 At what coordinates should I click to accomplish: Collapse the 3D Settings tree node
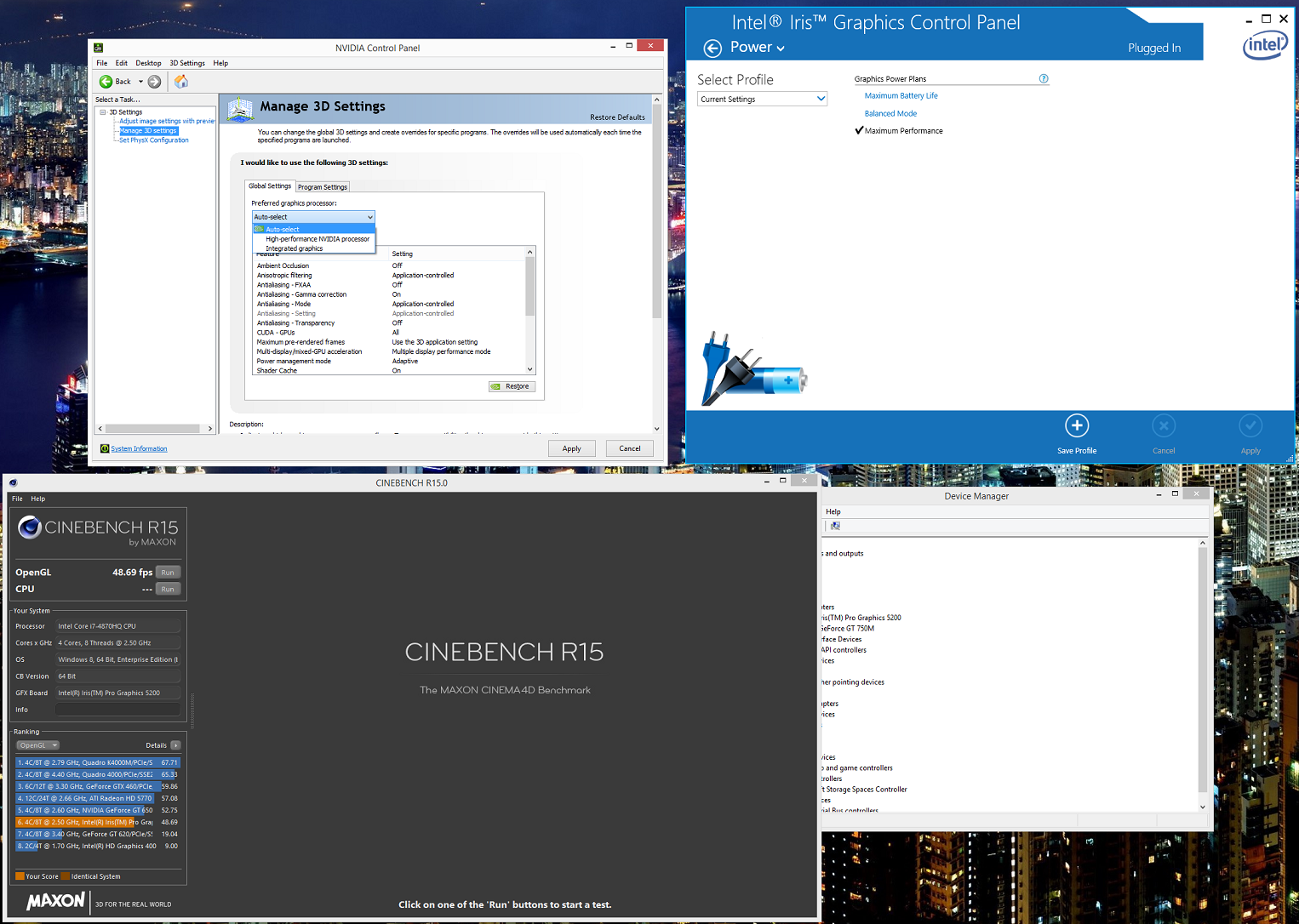103,112
